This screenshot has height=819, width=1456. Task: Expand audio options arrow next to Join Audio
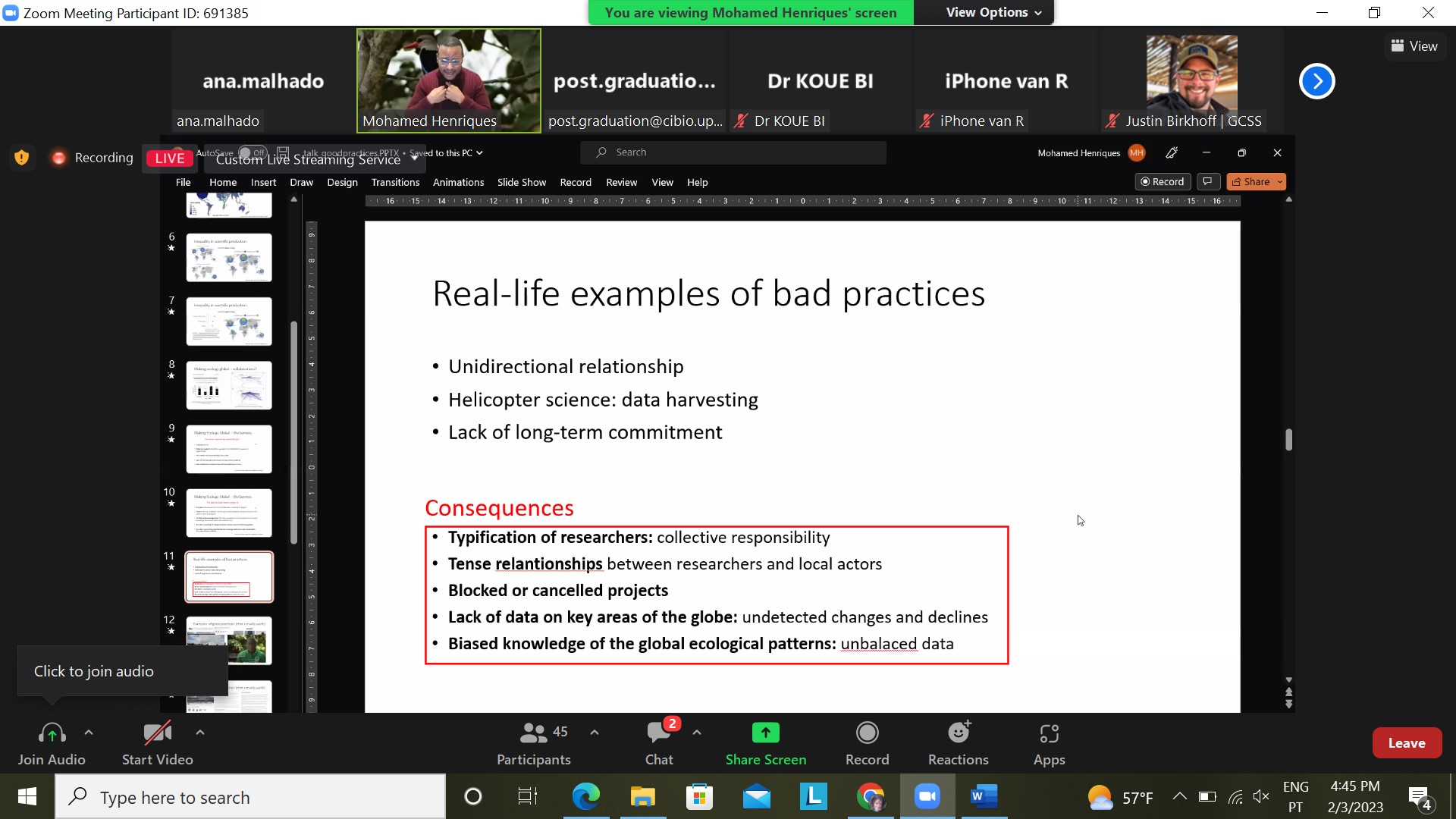[89, 733]
